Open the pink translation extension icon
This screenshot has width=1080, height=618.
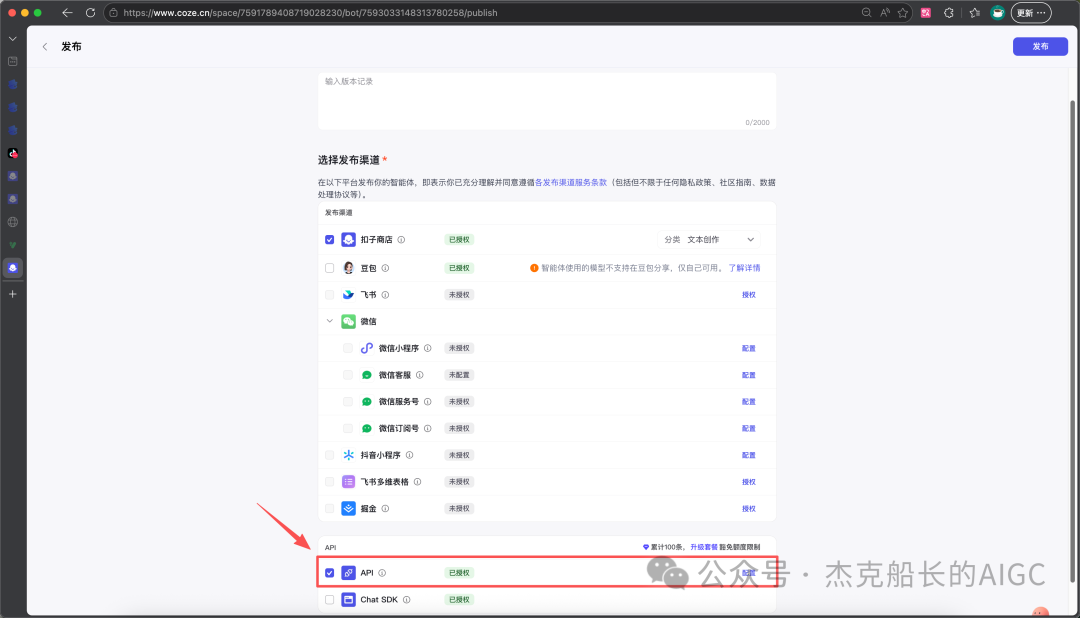tap(926, 12)
